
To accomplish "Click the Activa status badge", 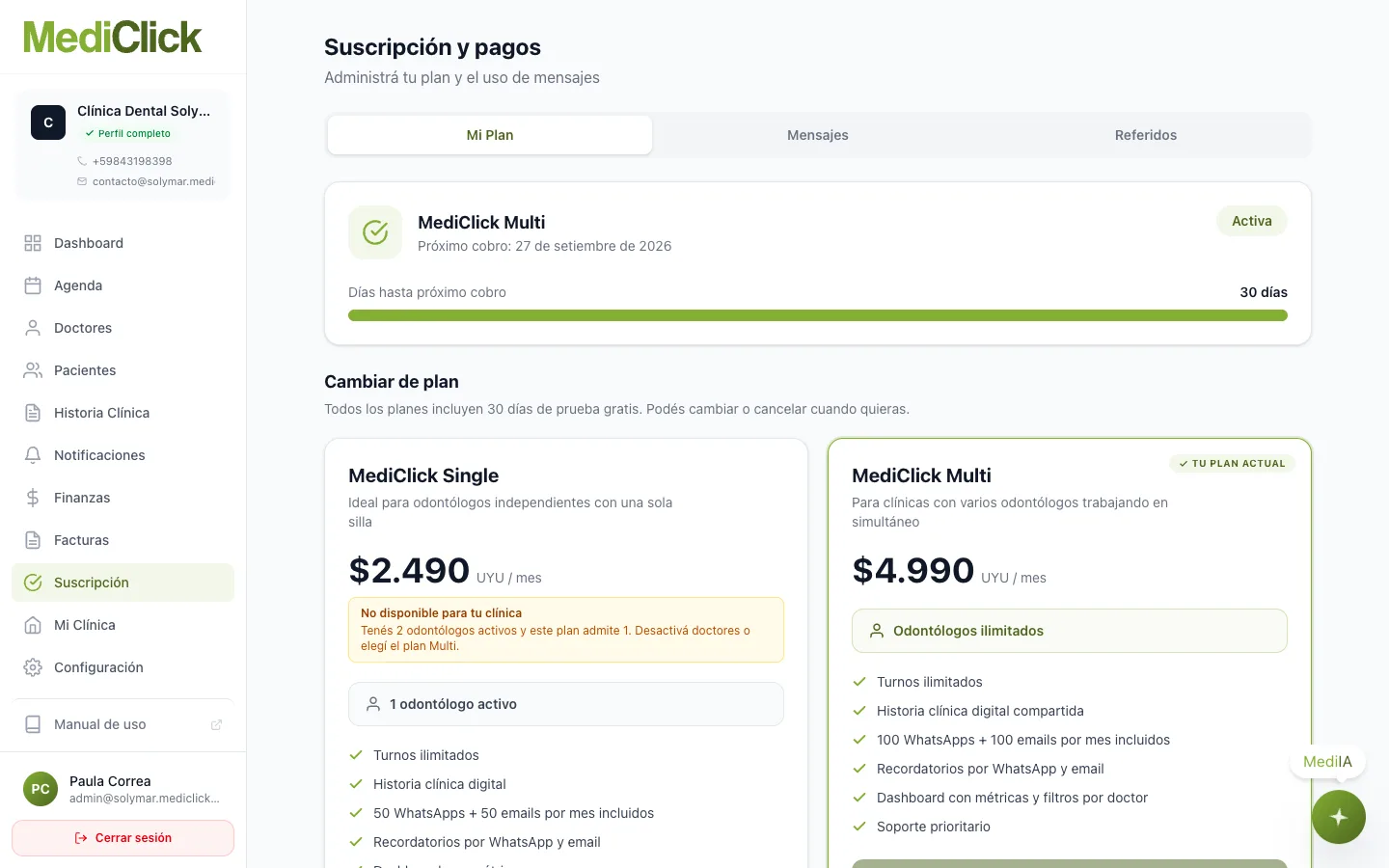I will click(1252, 221).
